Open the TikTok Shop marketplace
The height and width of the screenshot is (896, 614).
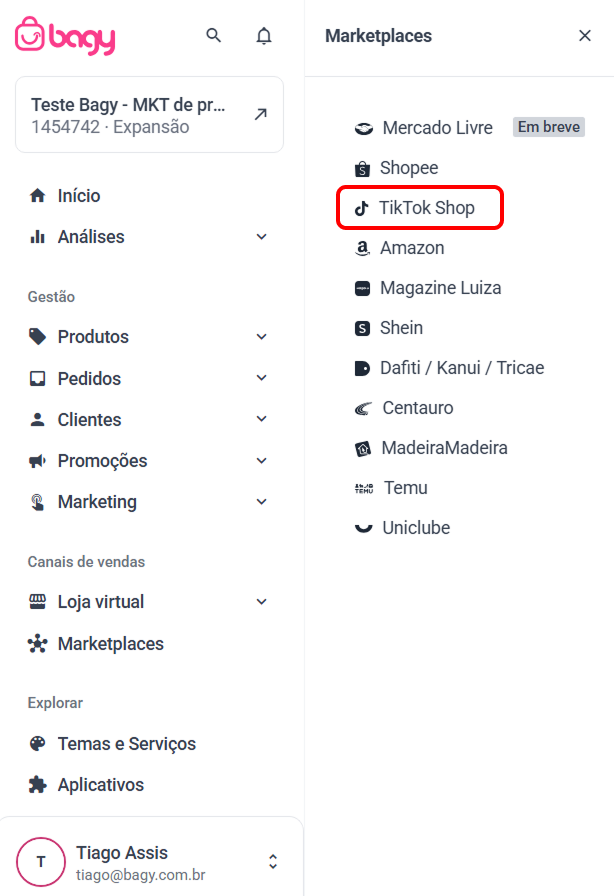click(420, 208)
